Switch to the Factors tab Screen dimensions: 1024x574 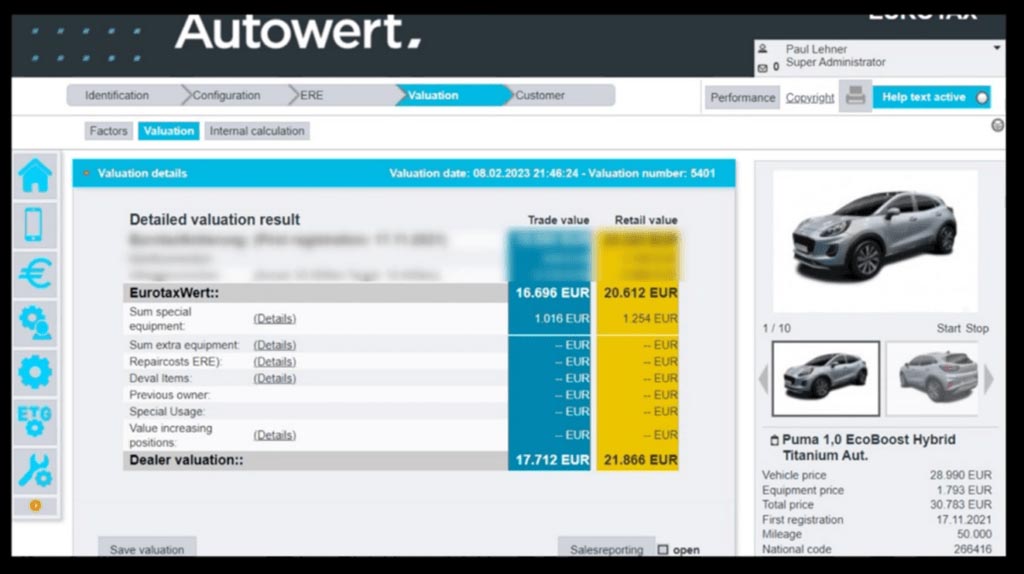tap(108, 131)
